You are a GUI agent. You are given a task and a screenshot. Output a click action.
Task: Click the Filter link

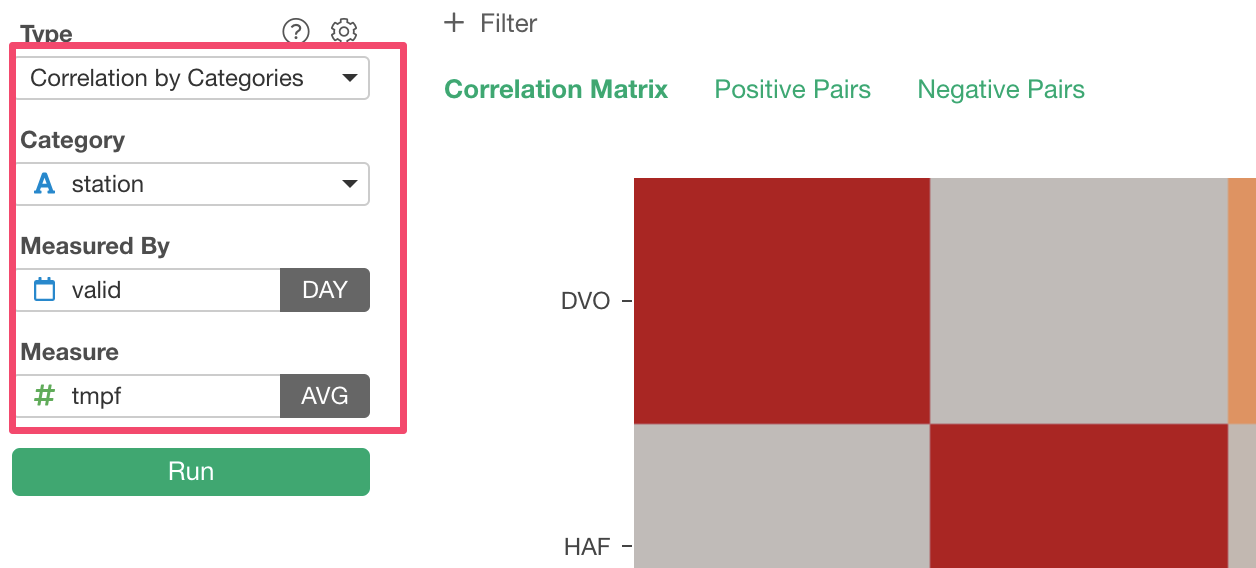tap(508, 23)
